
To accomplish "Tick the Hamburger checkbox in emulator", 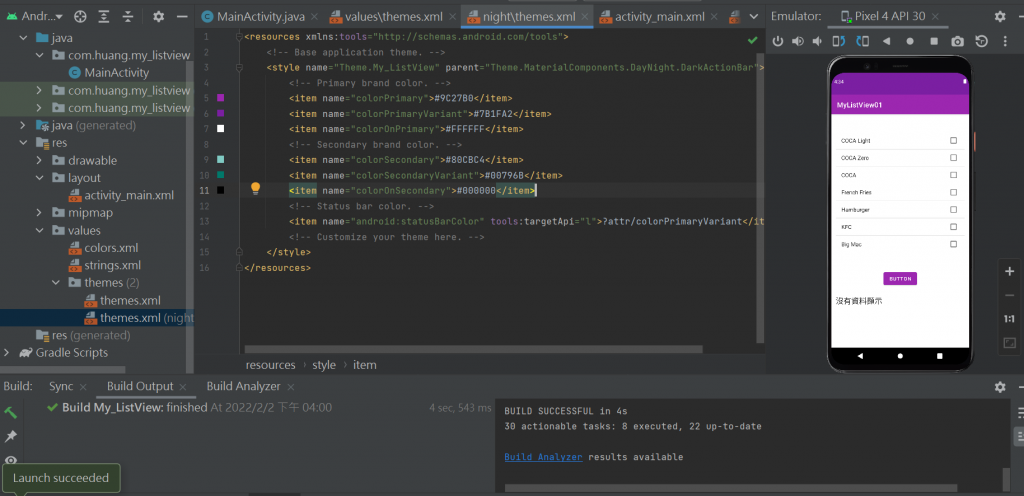I will click(953, 209).
